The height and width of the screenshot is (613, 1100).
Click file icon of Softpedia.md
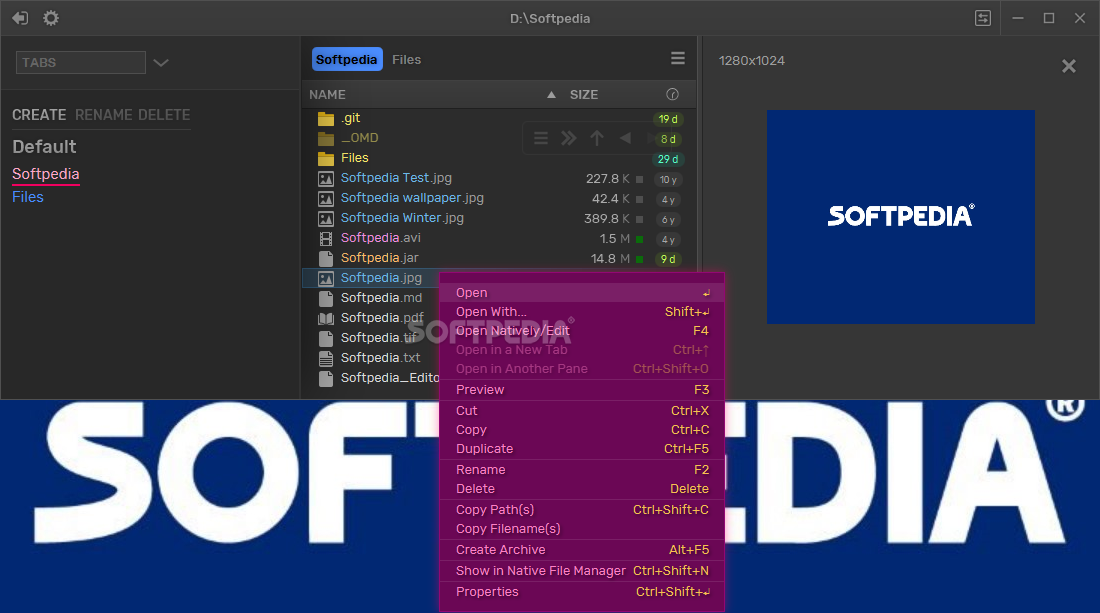pyautogui.click(x=326, y=299)
